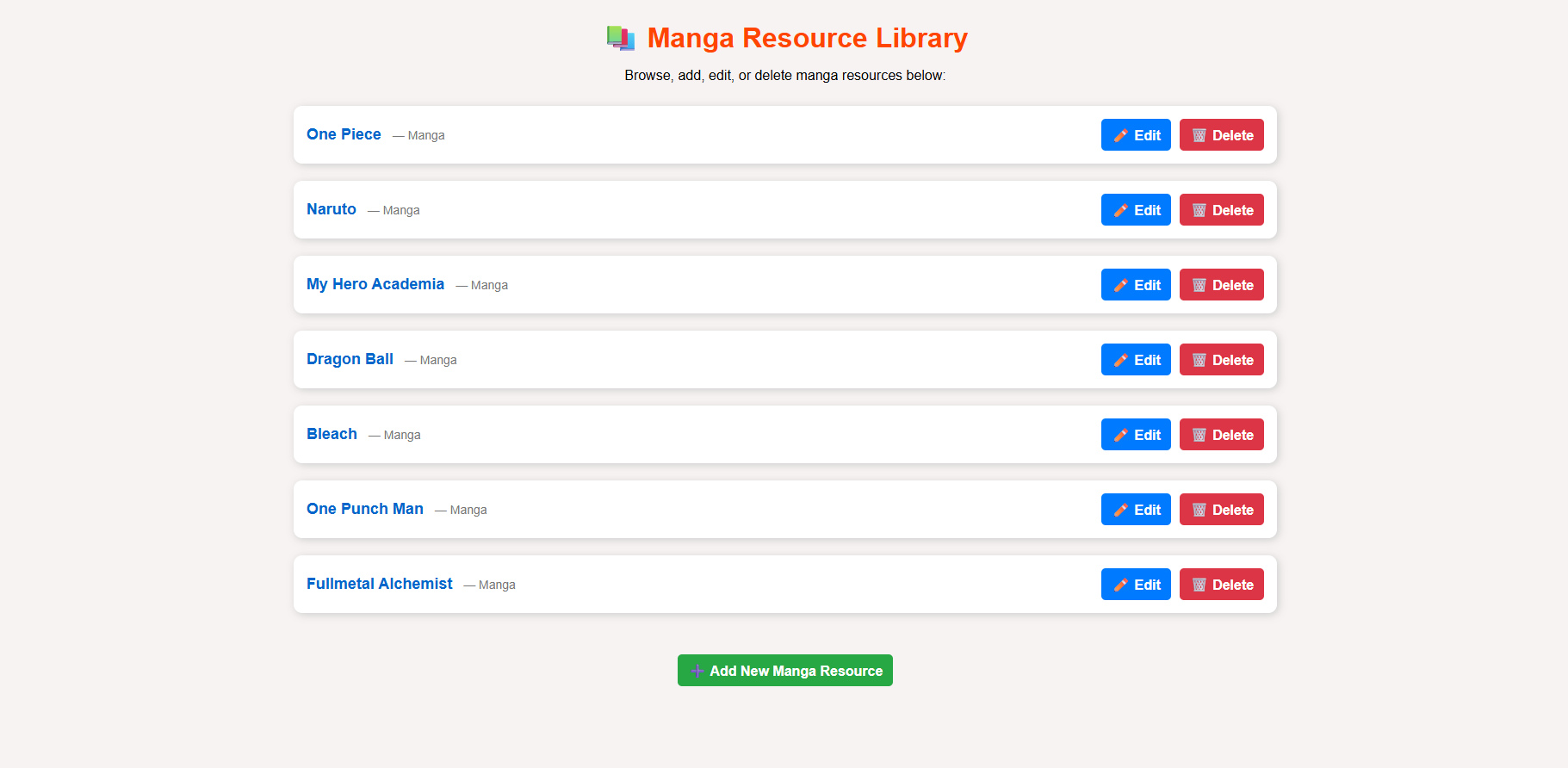Open the Bleach title link
Screen dimensions: 1568x768
(x=332, y=434)
